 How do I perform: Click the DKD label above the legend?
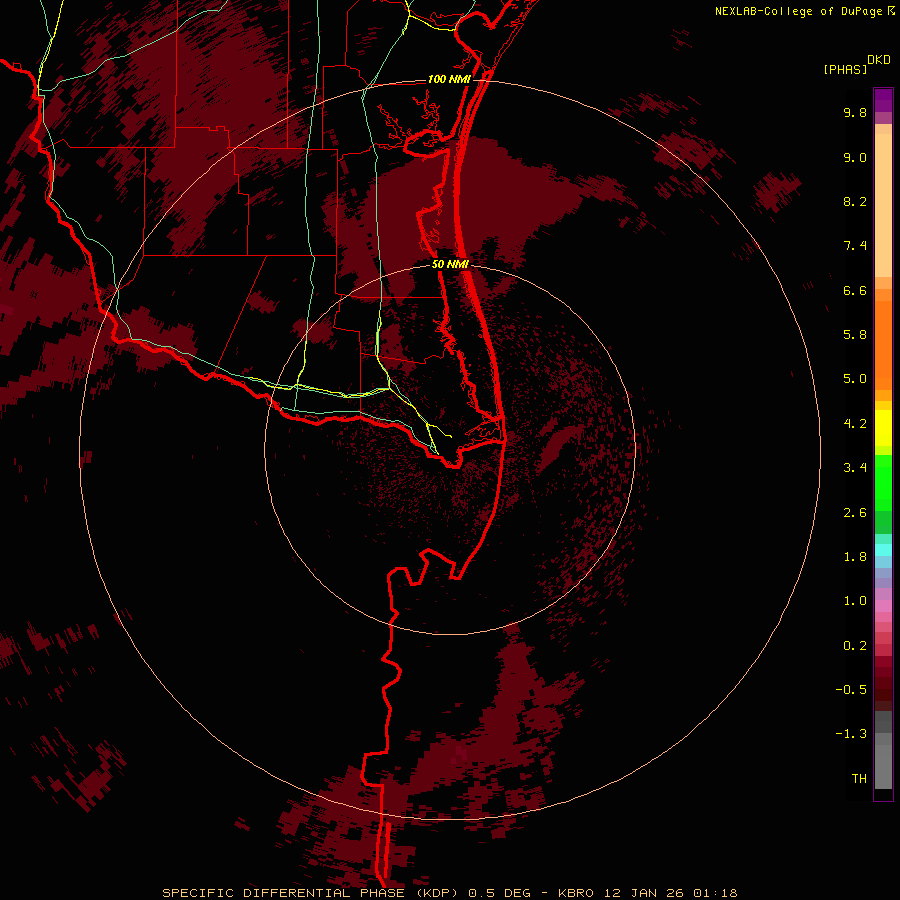tap(879, 60)
